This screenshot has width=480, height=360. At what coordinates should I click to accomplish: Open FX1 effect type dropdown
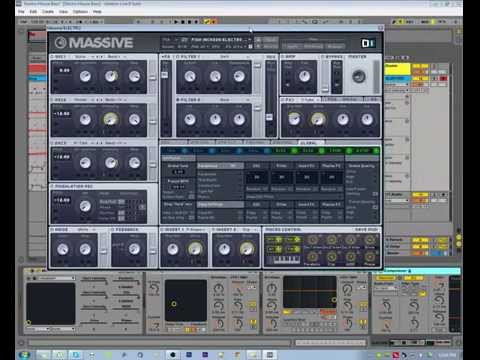click(x=309, y=100)
